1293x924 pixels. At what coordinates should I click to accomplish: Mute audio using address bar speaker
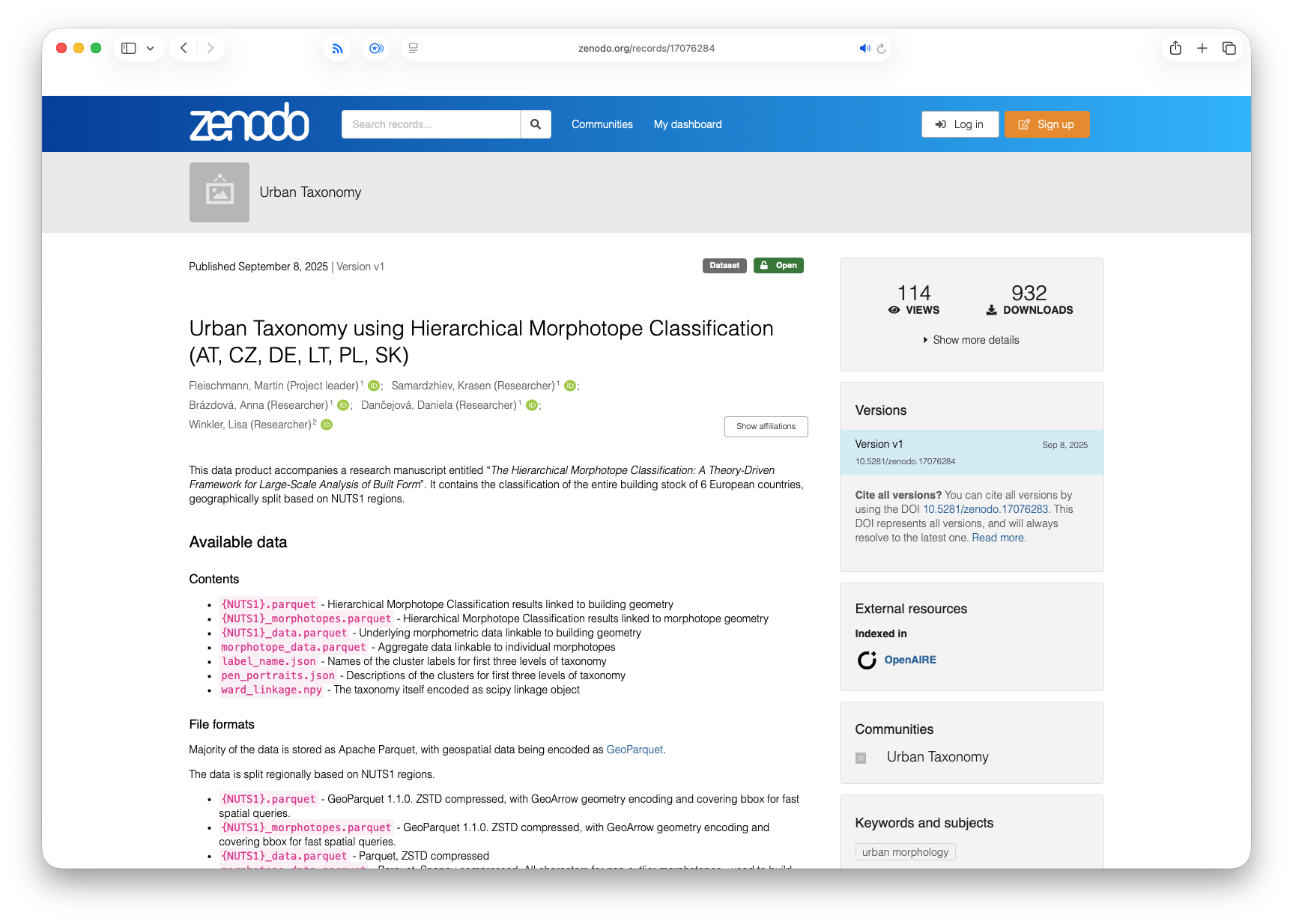(x=864, y=49)
